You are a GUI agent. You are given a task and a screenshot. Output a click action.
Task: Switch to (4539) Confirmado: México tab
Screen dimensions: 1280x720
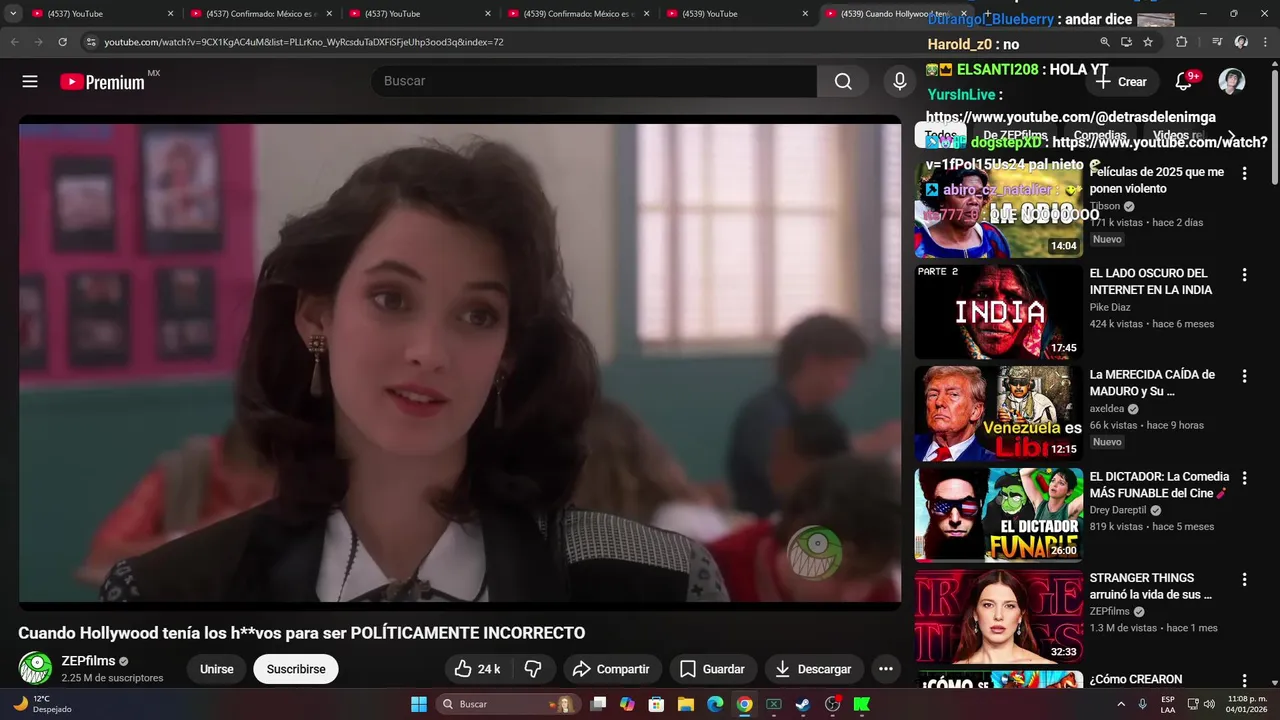click(578, 14)
